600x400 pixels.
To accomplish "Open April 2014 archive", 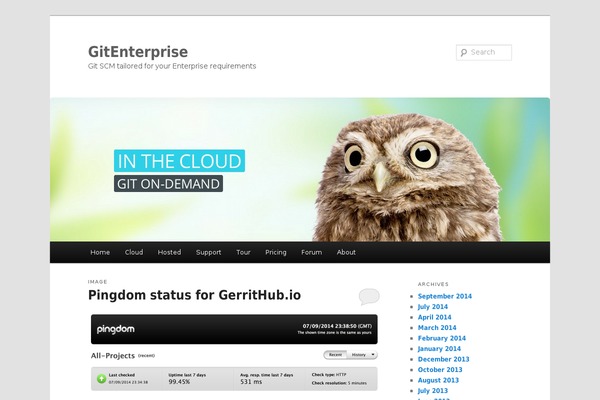I will click(x=434, y=317).
